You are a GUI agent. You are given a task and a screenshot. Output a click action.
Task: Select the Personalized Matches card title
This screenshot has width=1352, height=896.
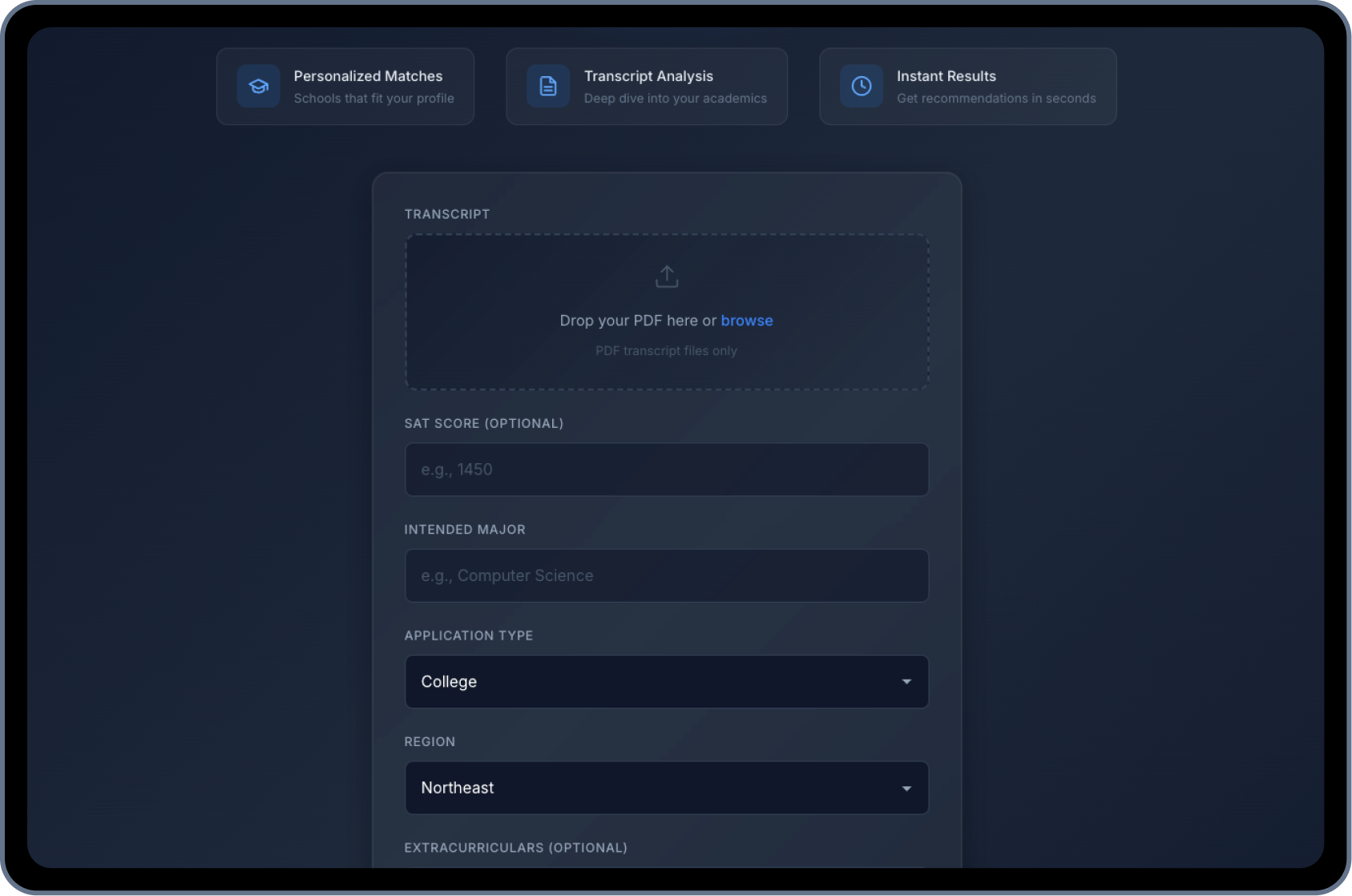pyautogui.click(x=368, y=76)
